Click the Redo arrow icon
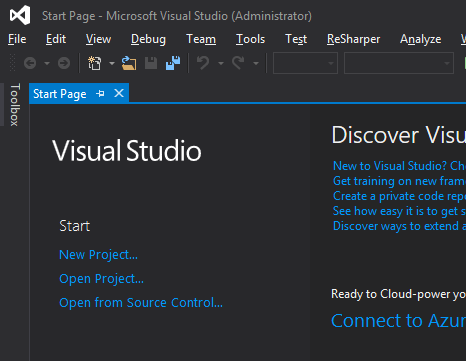466x361 pixels. 238,63
